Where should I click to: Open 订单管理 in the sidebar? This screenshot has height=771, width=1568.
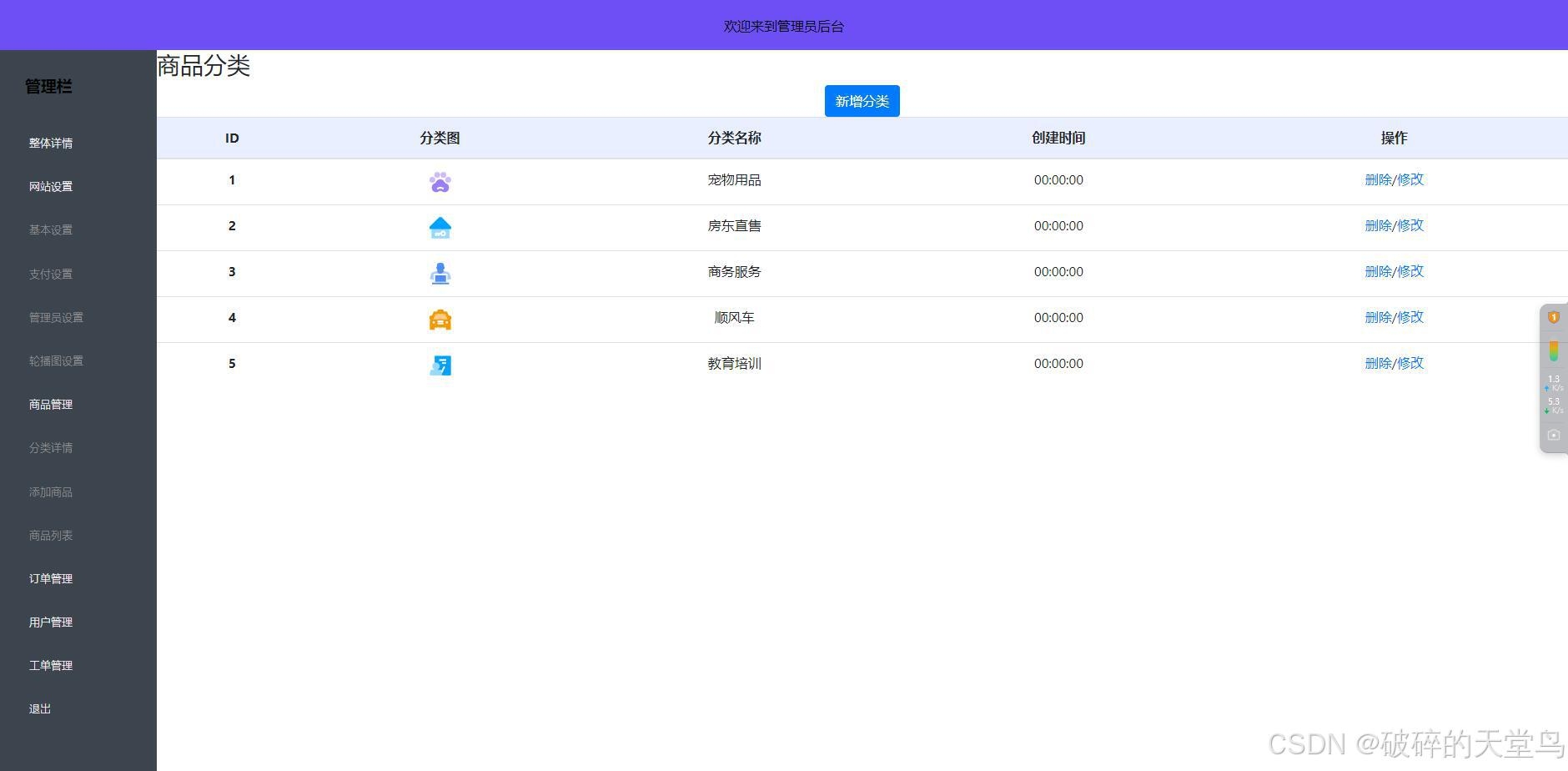click(x=51, y=578)
